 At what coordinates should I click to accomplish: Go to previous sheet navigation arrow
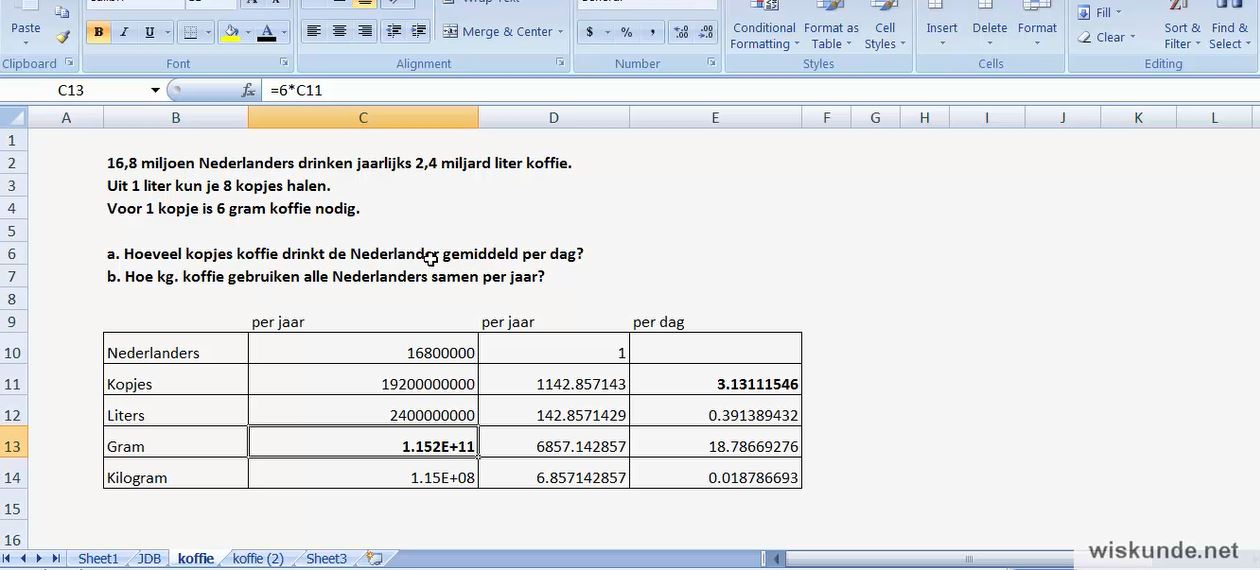point(25,559)
